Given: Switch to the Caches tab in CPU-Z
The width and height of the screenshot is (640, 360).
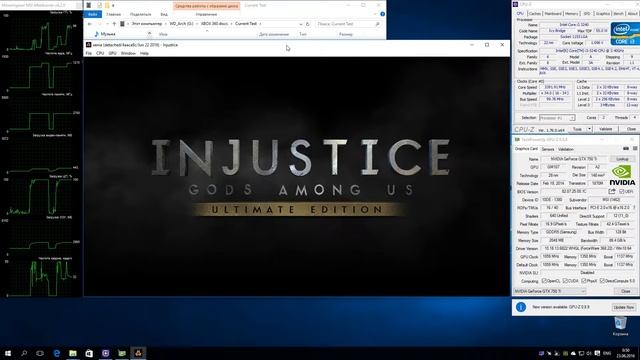Looking at the screenshot, I should [x=535, y=13].
